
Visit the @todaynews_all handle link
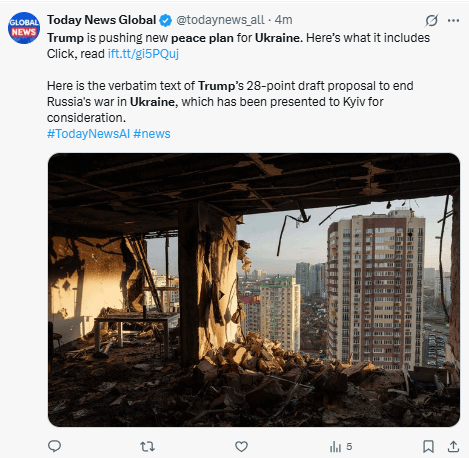click(220, 20)
